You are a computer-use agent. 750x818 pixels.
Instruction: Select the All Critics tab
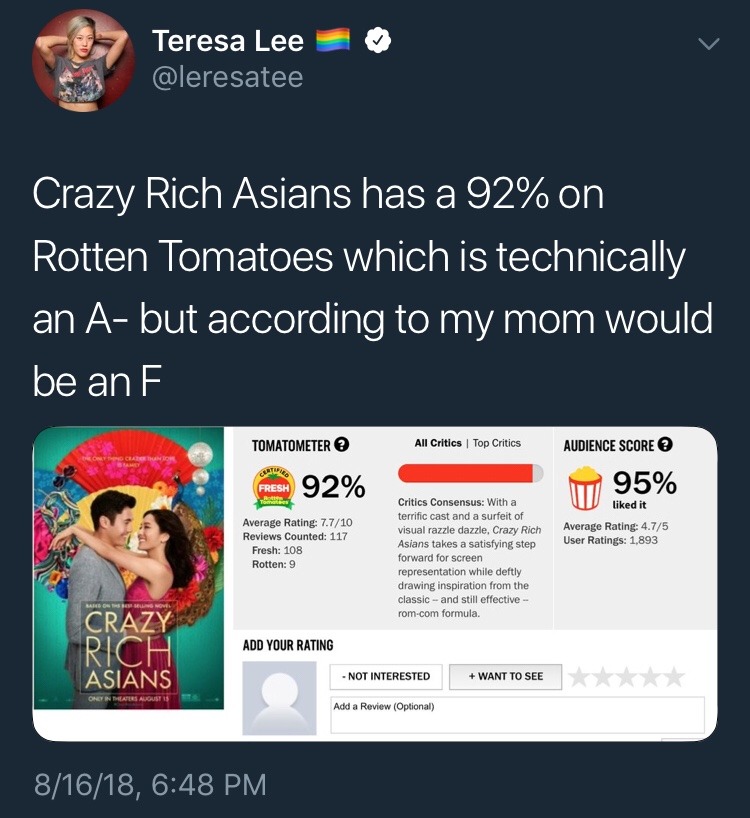tap(438, 443)
